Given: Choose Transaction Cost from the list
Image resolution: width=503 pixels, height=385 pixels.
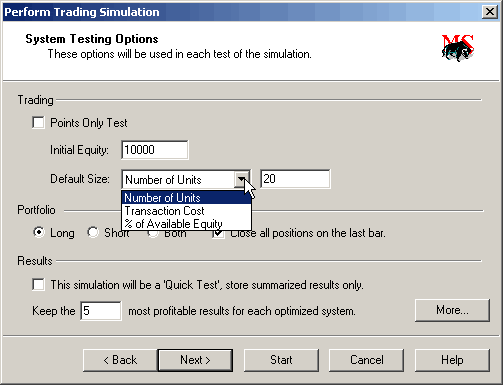Looking at the screenshot, I should [186, 211].
